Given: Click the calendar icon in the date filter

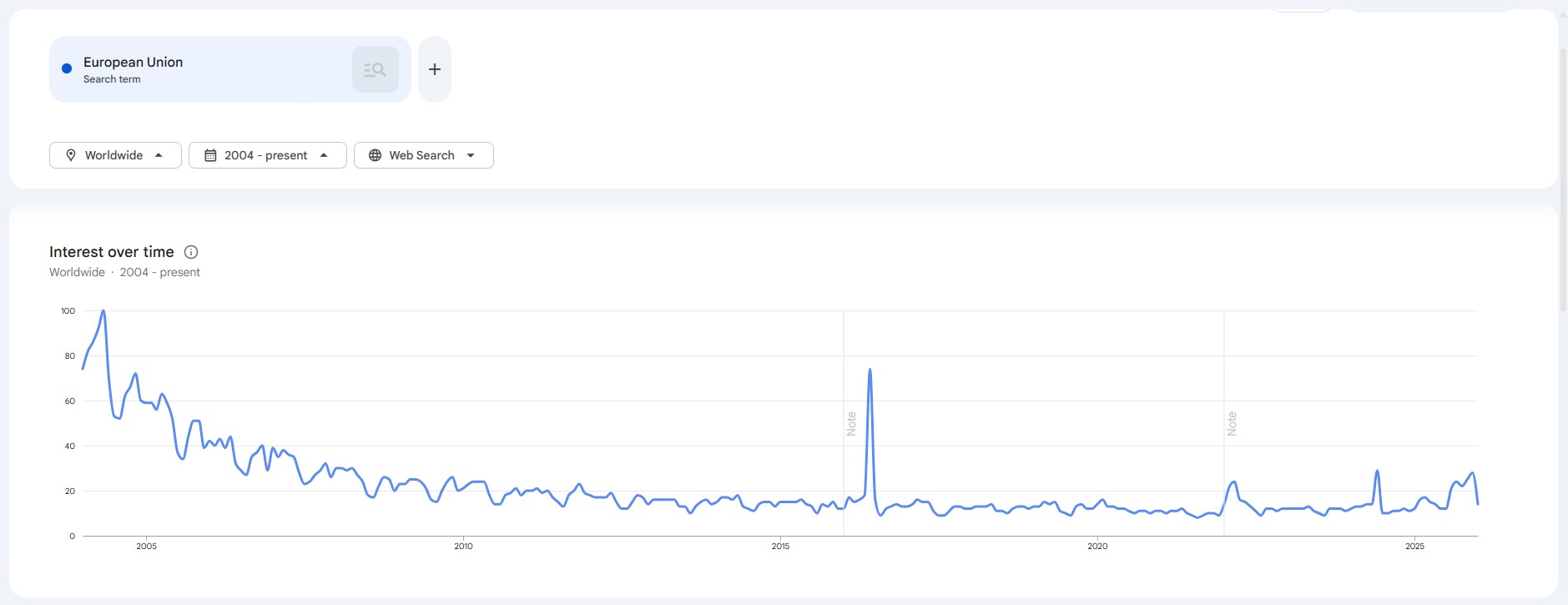Looking at the screenshot, I should 210,155.
